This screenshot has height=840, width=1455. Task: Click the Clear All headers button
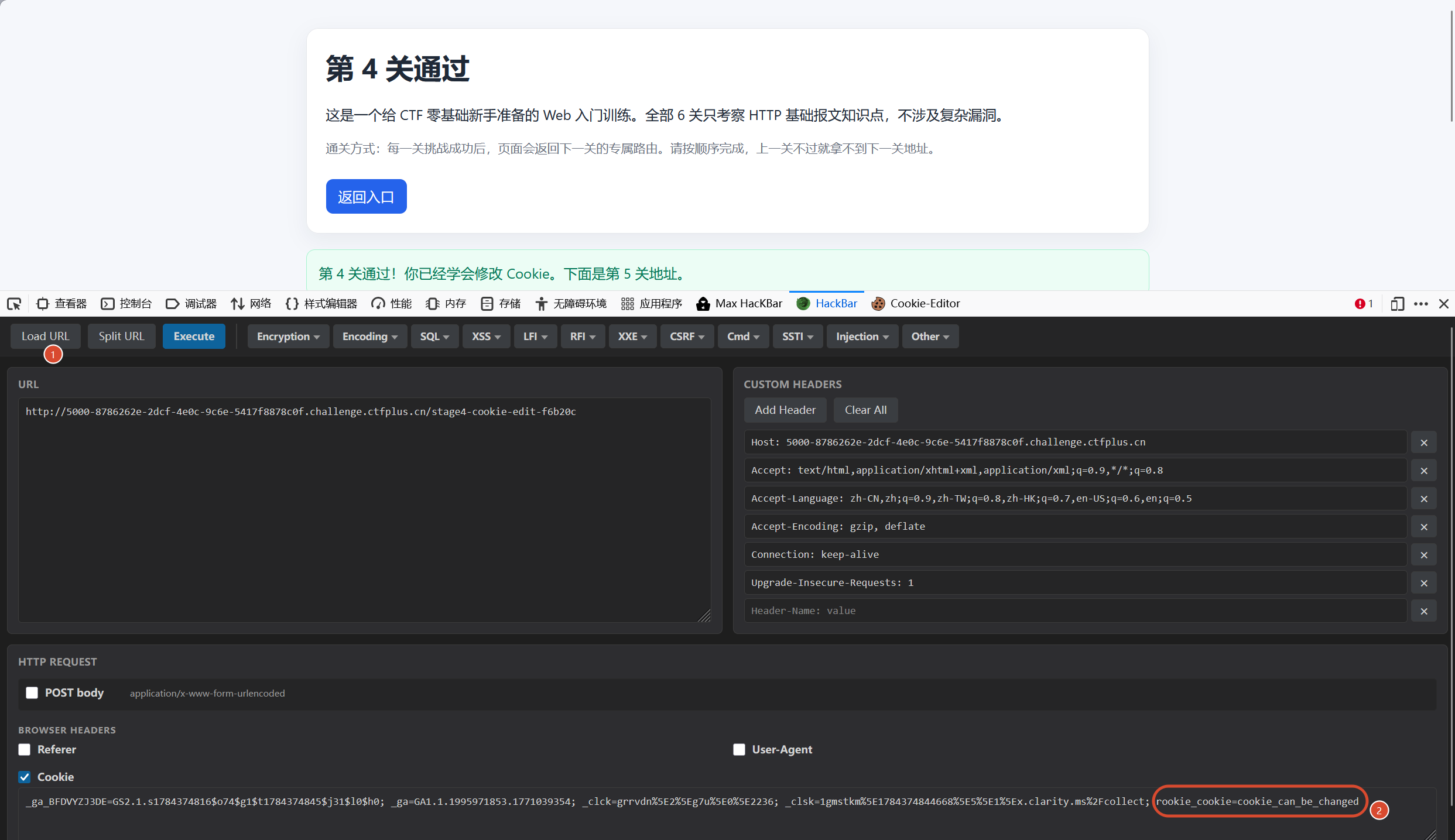point(865,410)
